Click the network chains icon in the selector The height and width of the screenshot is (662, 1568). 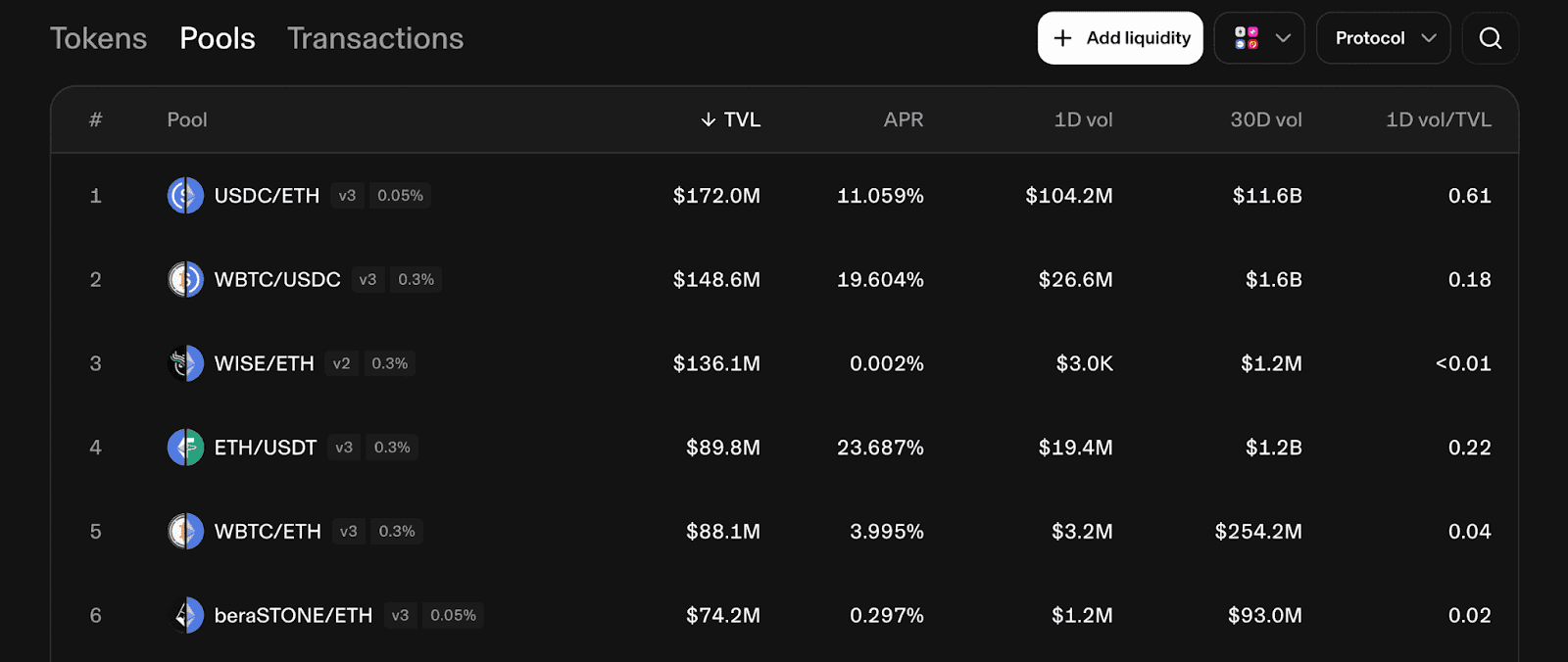pyautogui.click(x=1249, y=38)
